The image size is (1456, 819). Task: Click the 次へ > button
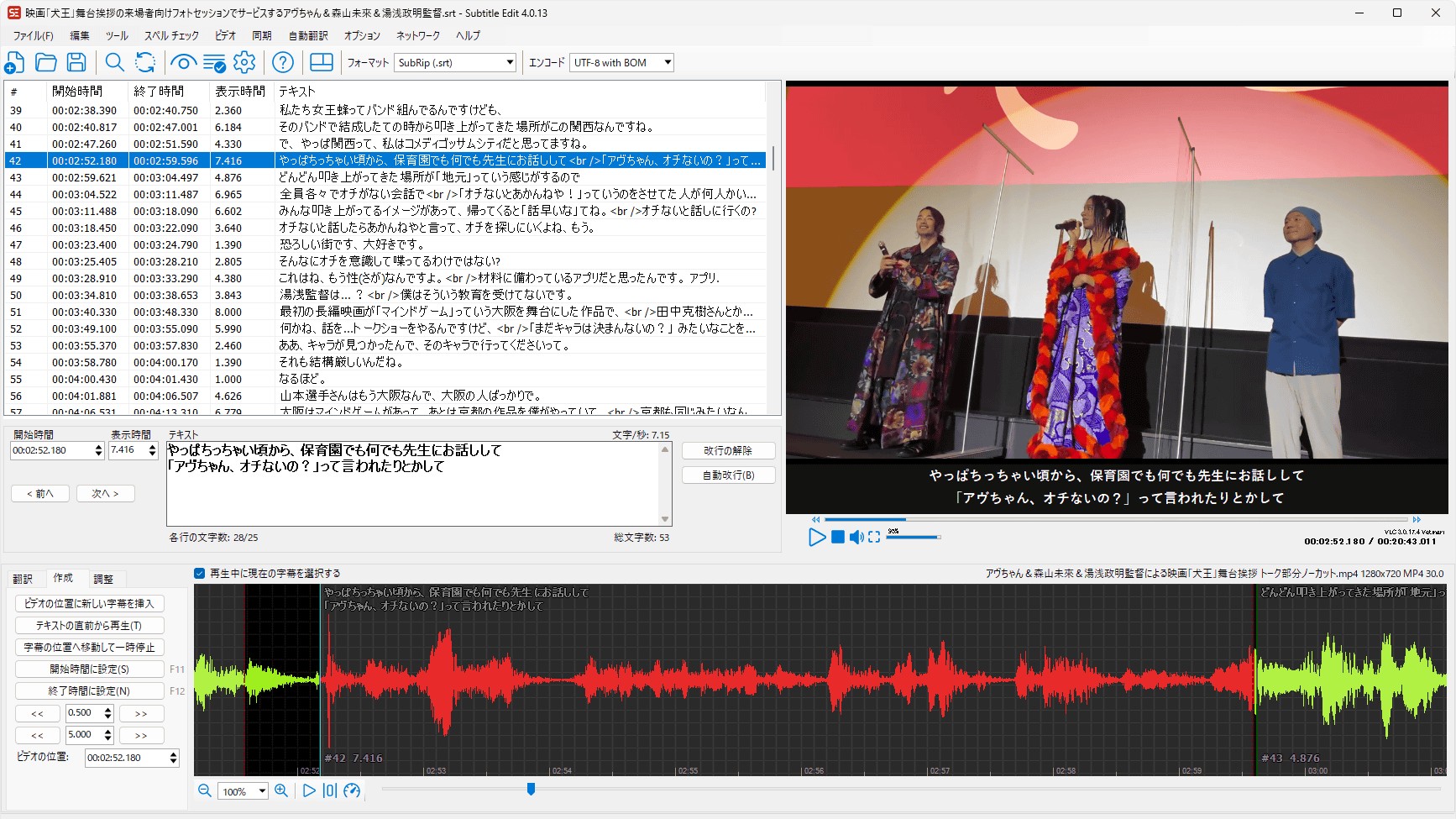tap(105, 493)
